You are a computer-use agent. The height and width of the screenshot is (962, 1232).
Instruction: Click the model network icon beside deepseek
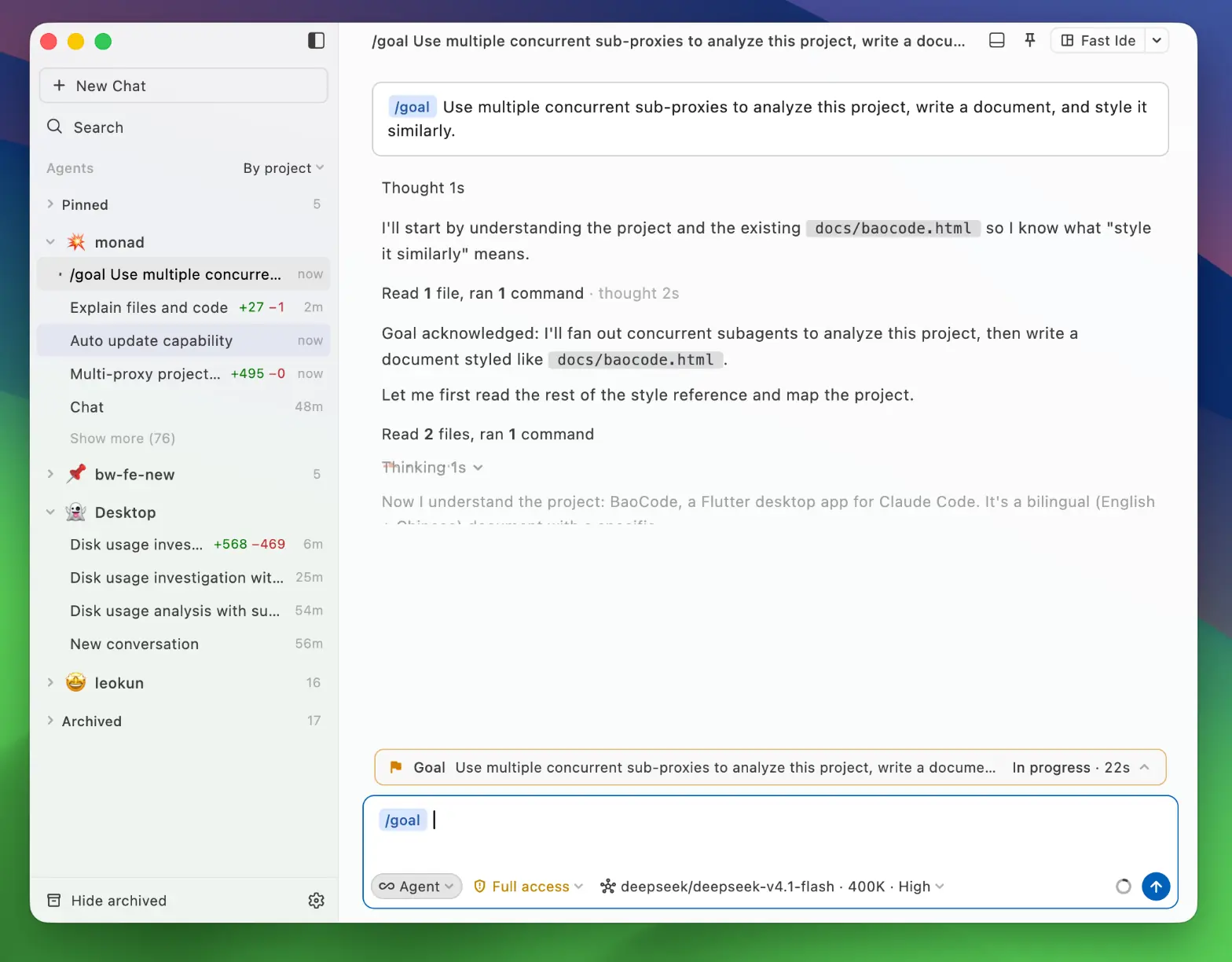click(607, 887)
